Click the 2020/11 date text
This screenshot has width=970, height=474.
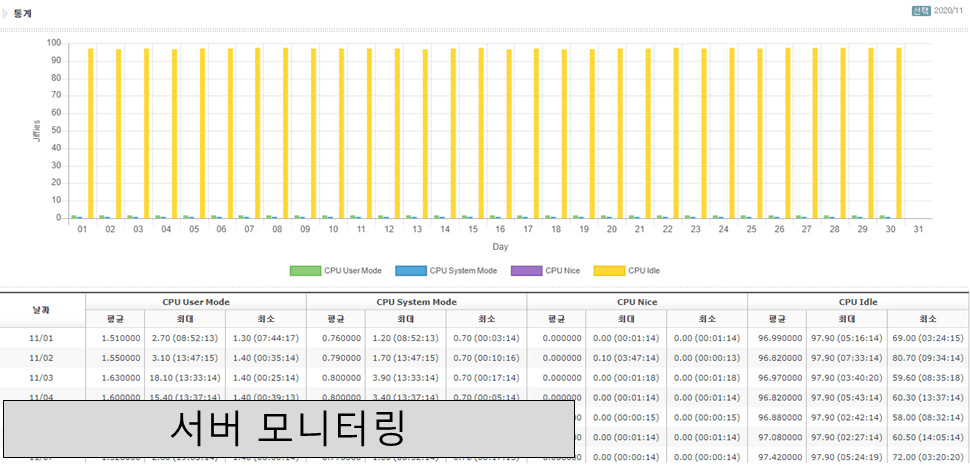(949, 10)
